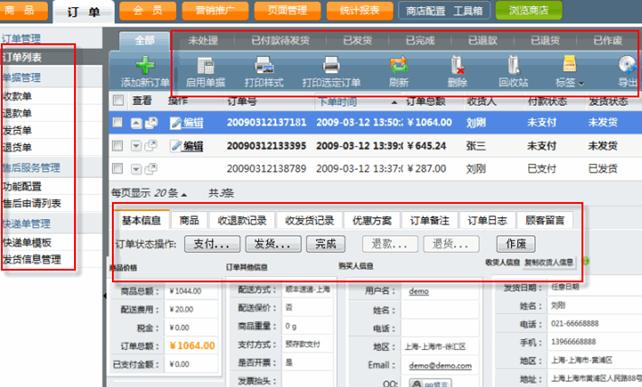Check the box for order 20090312133395

click(x=118, y=145)
